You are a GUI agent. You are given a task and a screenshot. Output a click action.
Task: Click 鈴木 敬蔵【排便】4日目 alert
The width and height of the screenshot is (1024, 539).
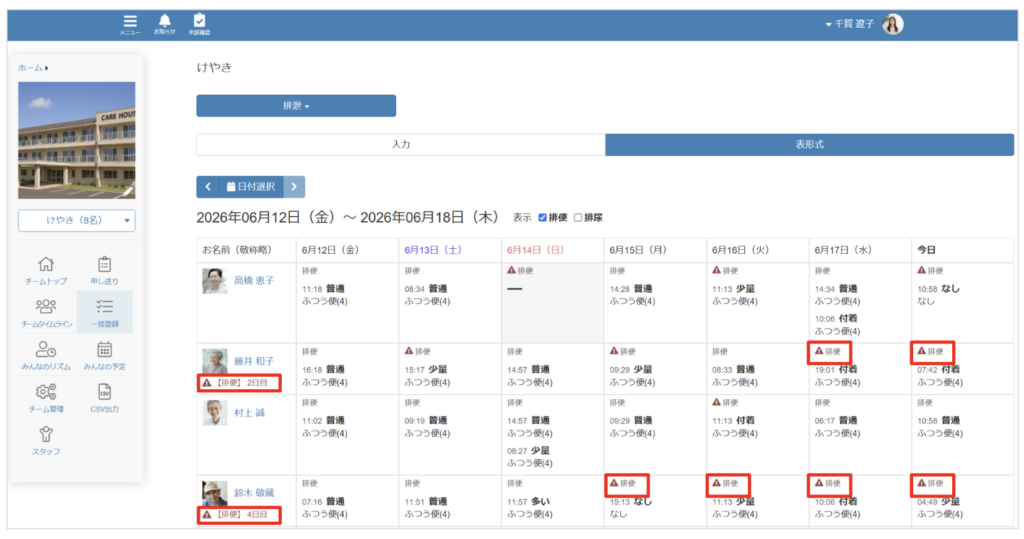[x=239, y=515]
